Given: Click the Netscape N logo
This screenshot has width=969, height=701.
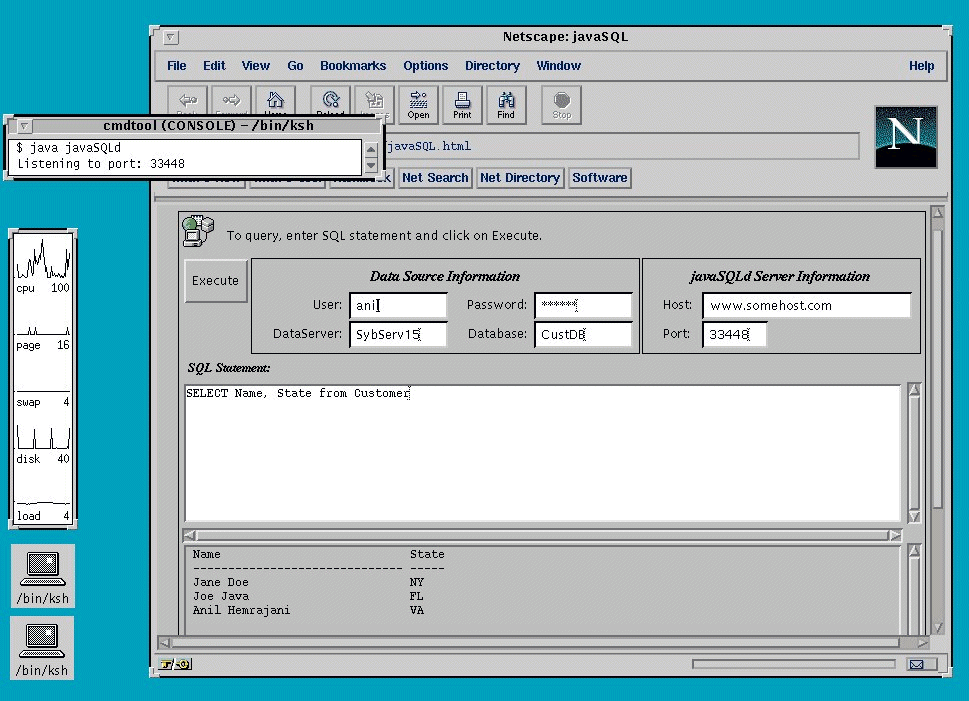Looking at the screenshot, I should pyautogui.click(x=905, y=137).
